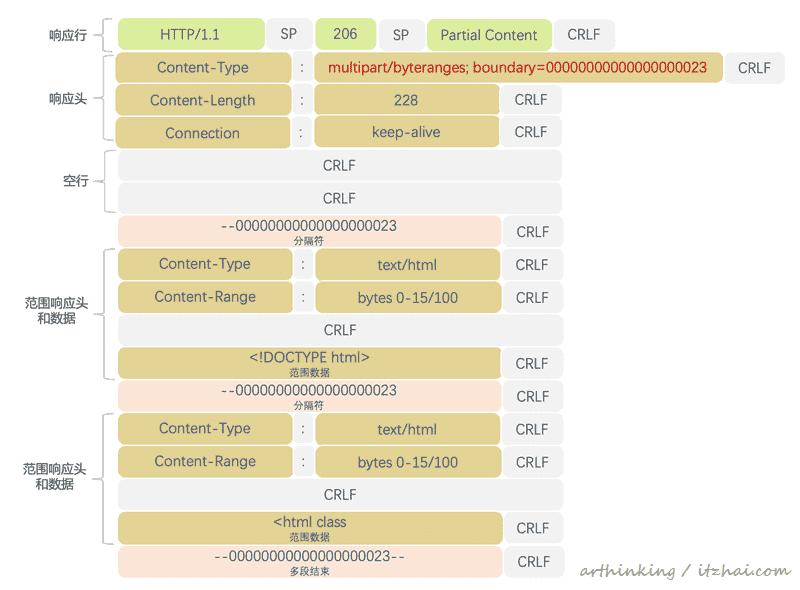Select the SP box before Partial Content
Viewport: 800px width, 590px height.
[401, 35]
